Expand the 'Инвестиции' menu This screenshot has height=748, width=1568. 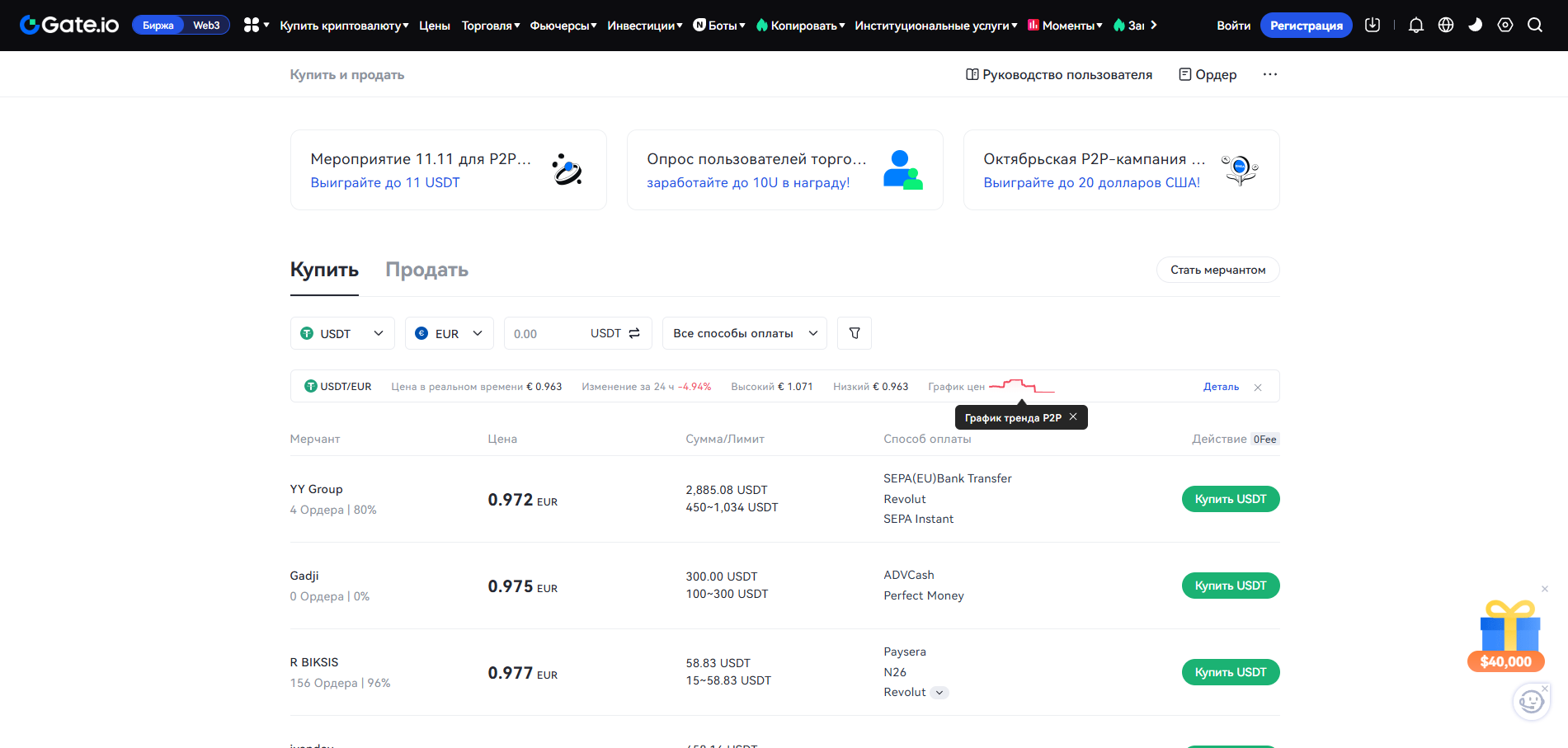point(645,26)
